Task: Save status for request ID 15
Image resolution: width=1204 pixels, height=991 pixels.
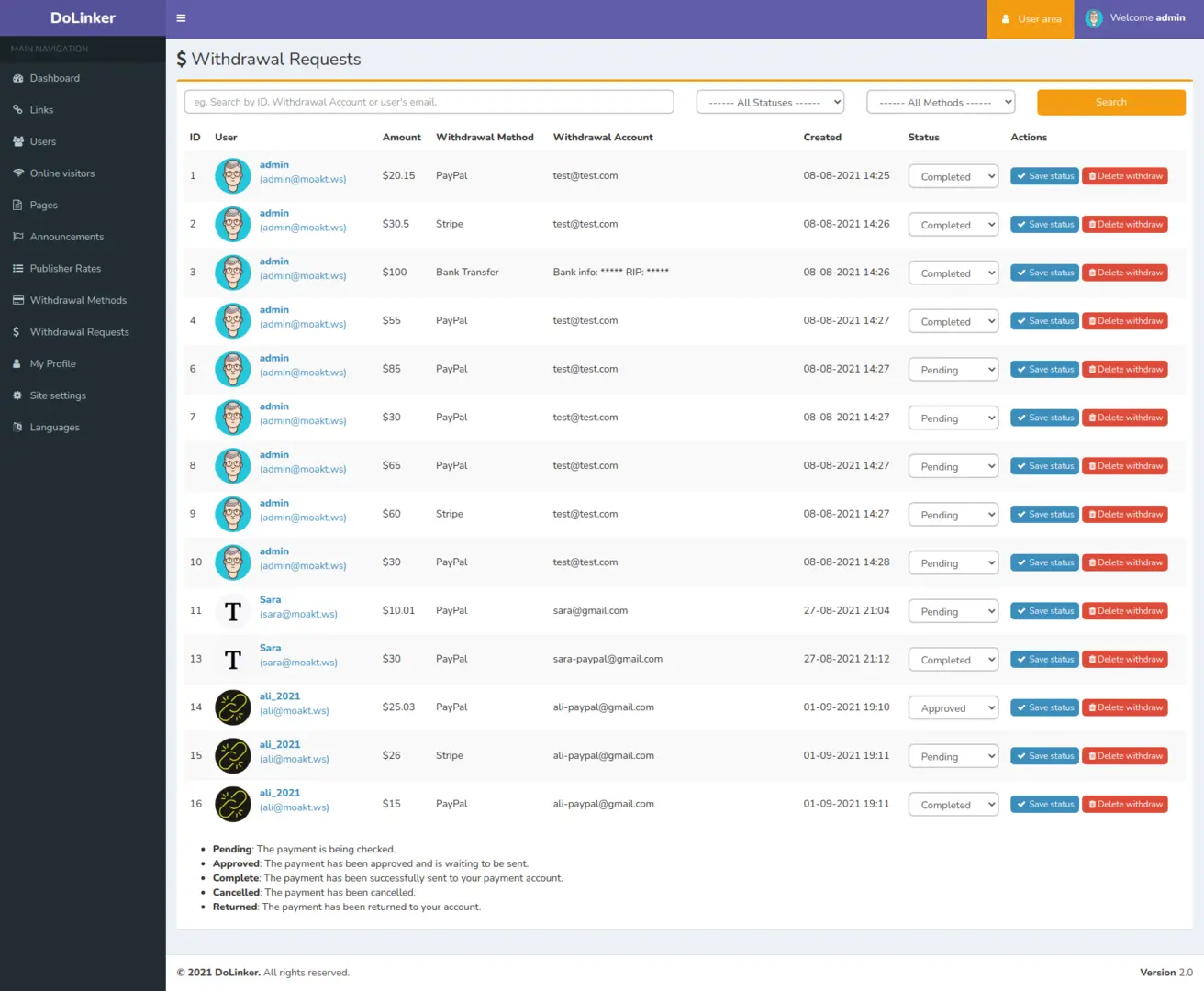Action: tap(1045, 756)
